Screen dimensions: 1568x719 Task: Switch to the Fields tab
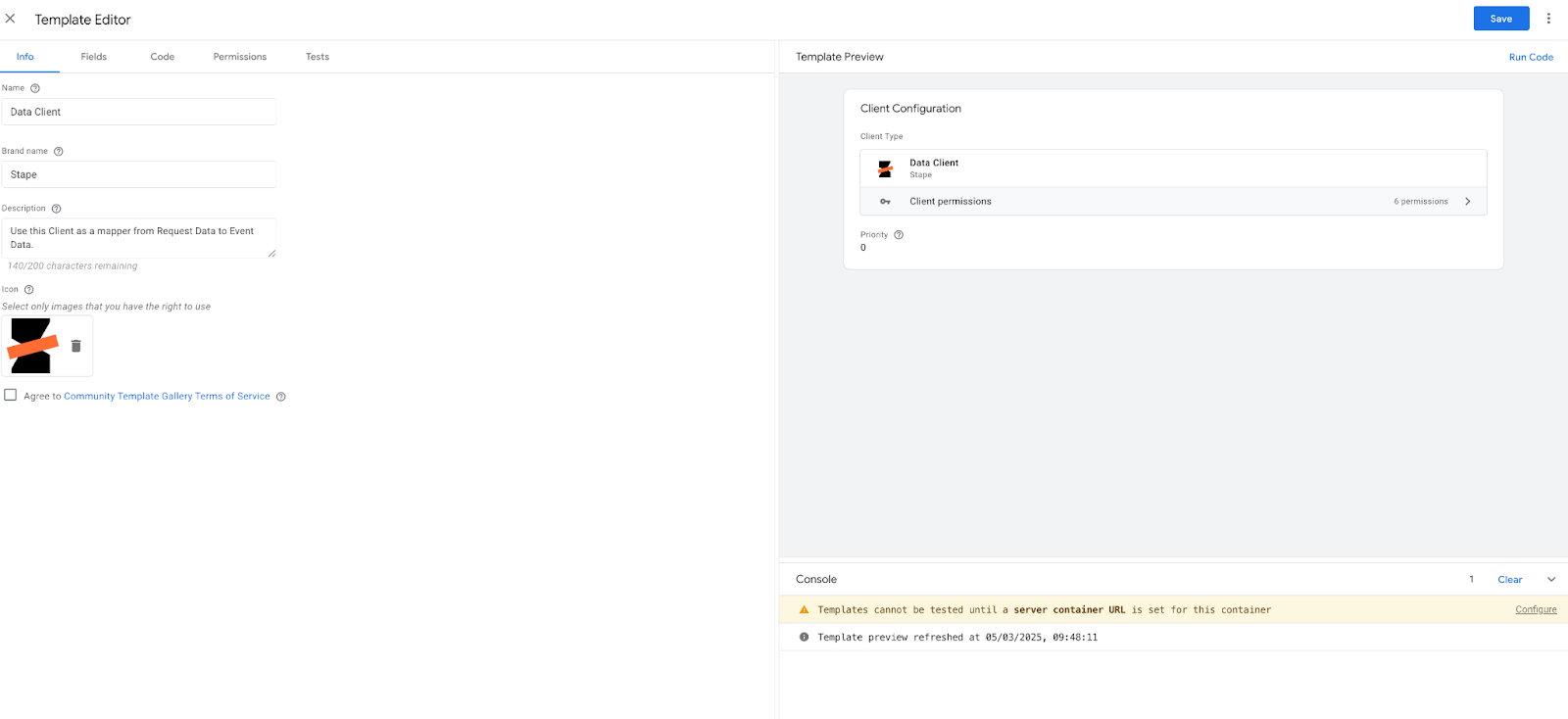tap(94, 57)
